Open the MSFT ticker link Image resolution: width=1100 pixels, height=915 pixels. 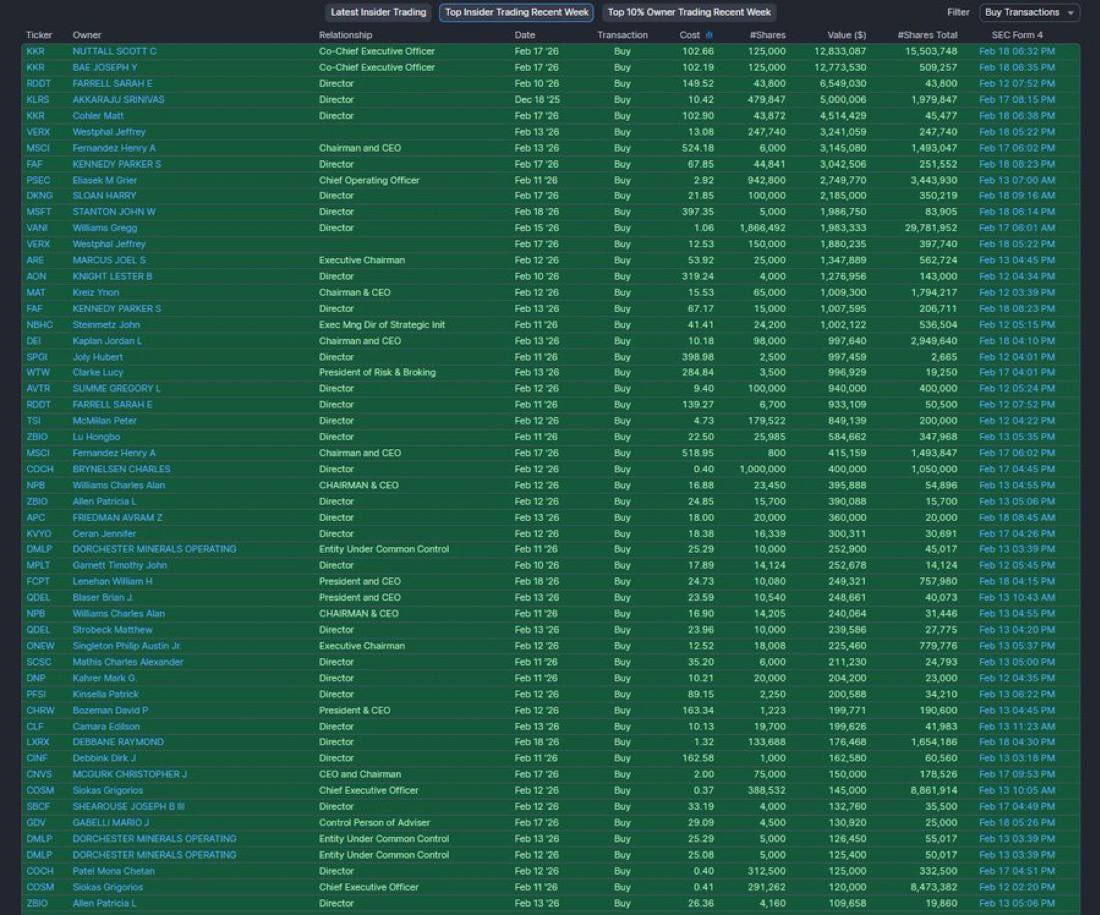coord(39,212)
